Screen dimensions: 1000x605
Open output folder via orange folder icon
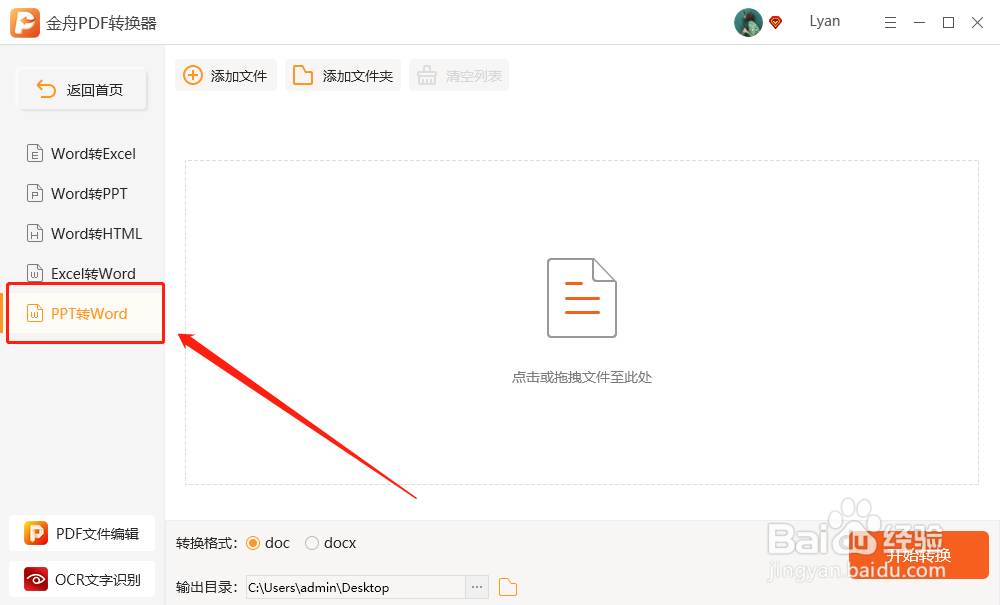508,587
